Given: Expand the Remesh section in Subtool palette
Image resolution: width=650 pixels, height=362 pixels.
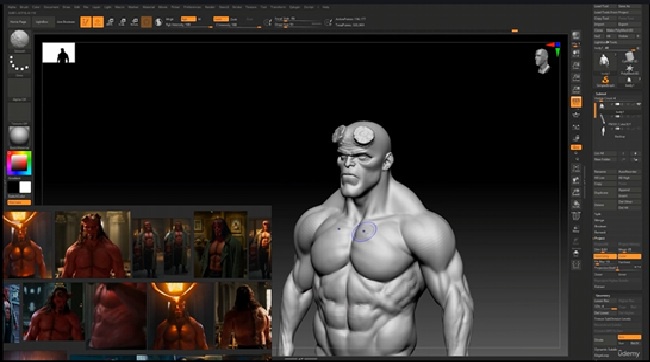Looking at the screenshot, I should (x=600, y=232).
